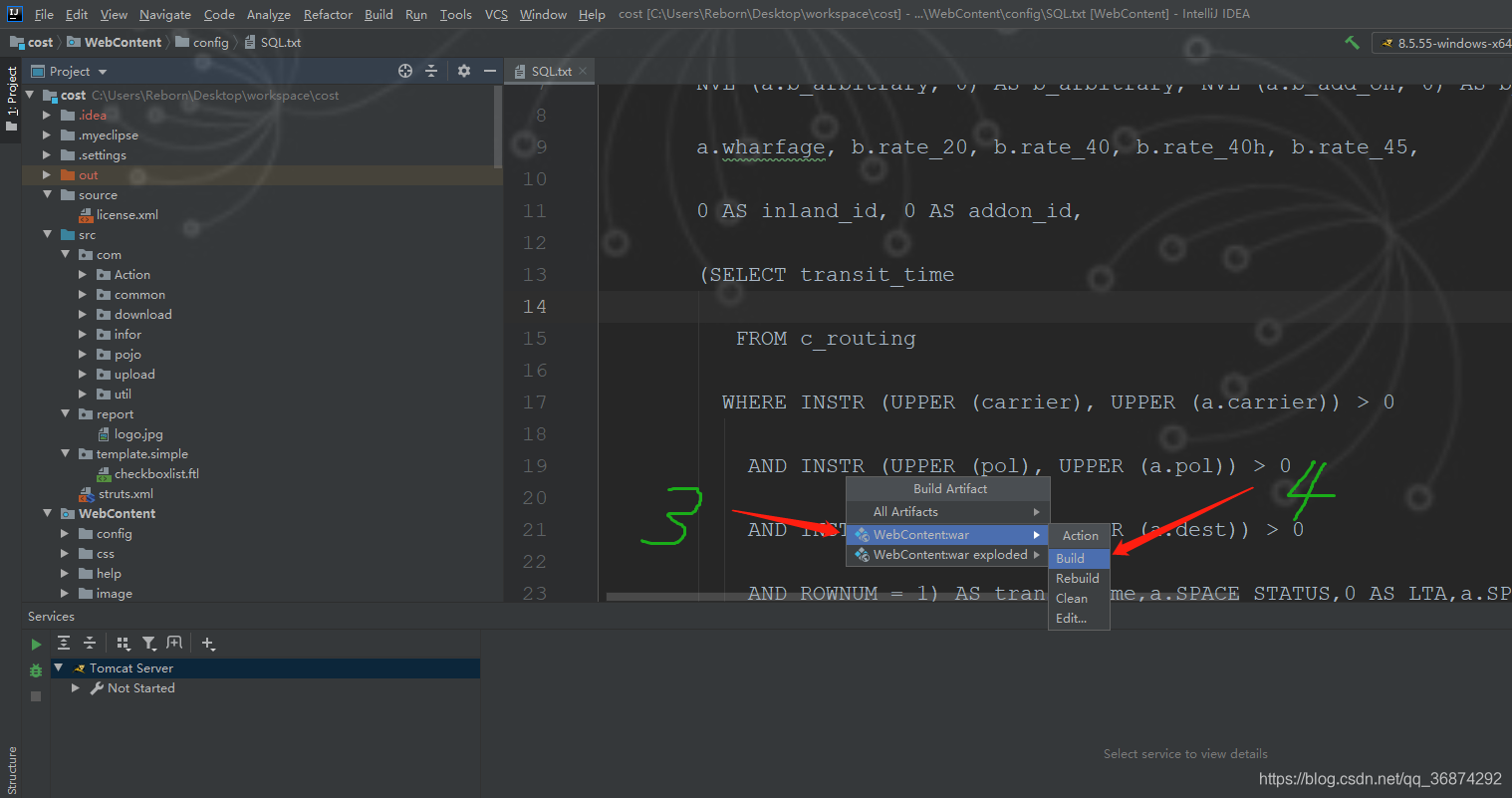Select Rebuild in the artifact action submenu
Image resolution: width=1512 pixels, height=798 pixels.
pos(1079,579)
